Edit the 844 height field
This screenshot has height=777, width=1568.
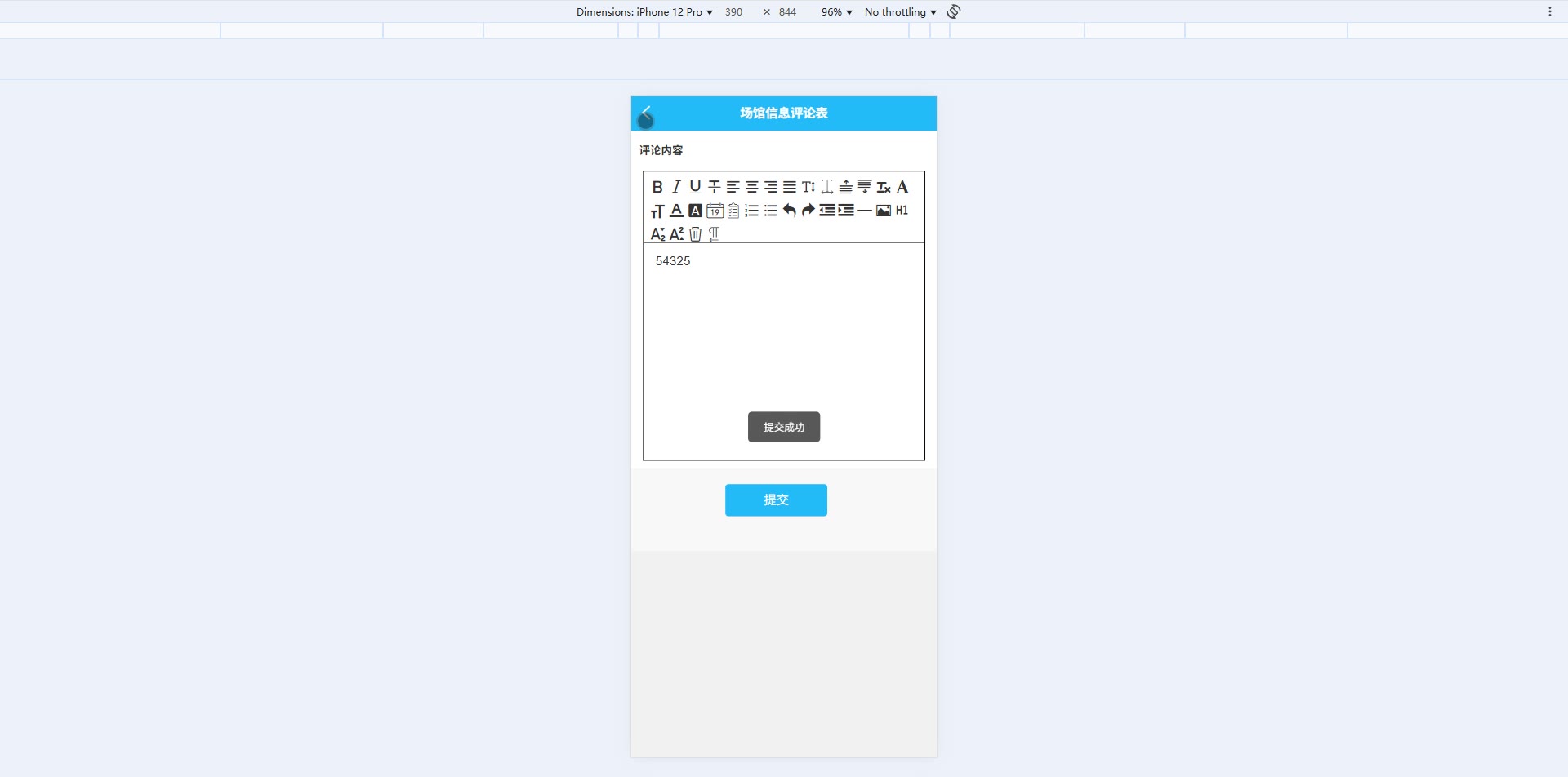[787, 11]
